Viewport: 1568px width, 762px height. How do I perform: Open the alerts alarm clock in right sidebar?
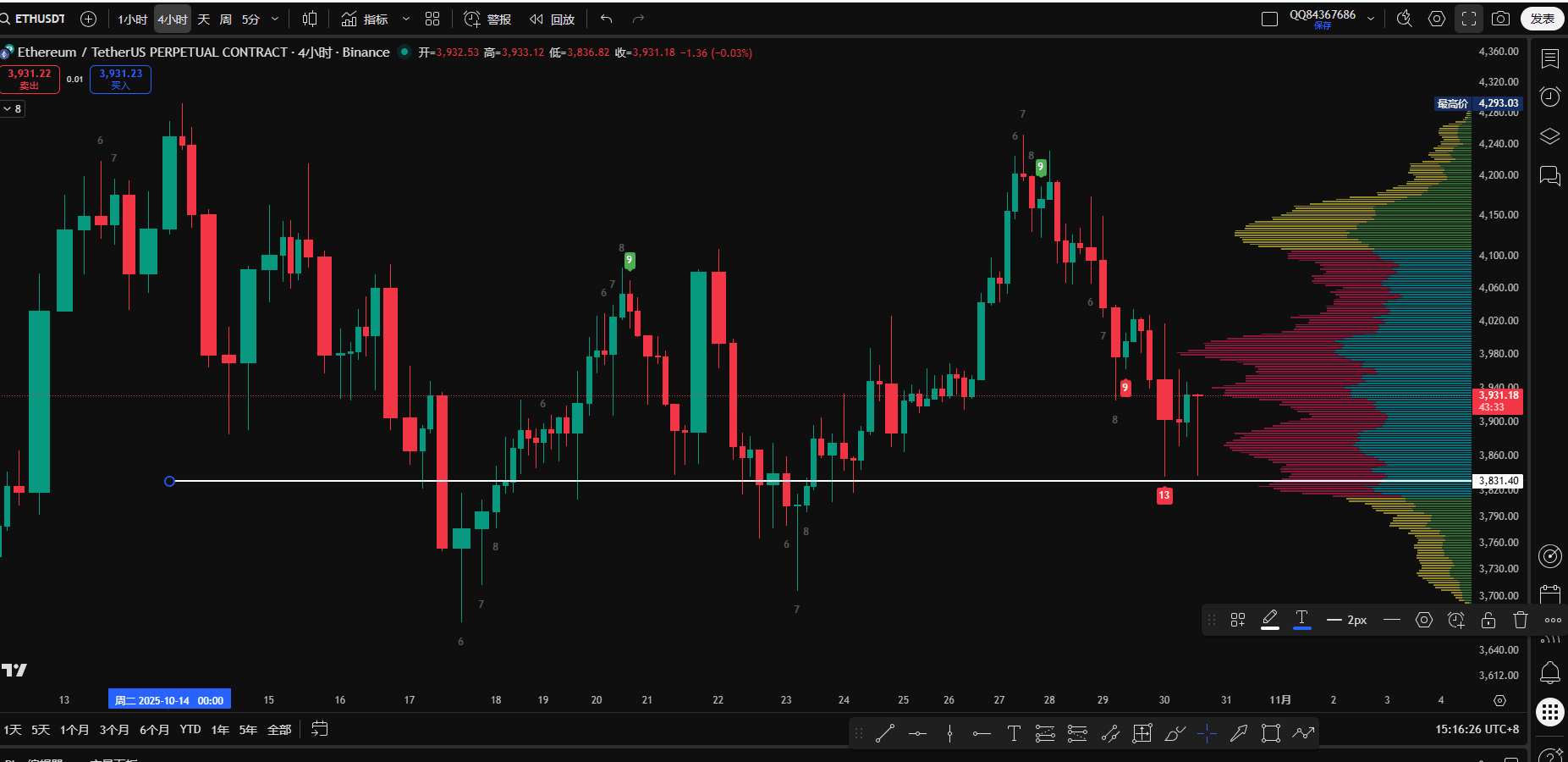click(1549, 97)
